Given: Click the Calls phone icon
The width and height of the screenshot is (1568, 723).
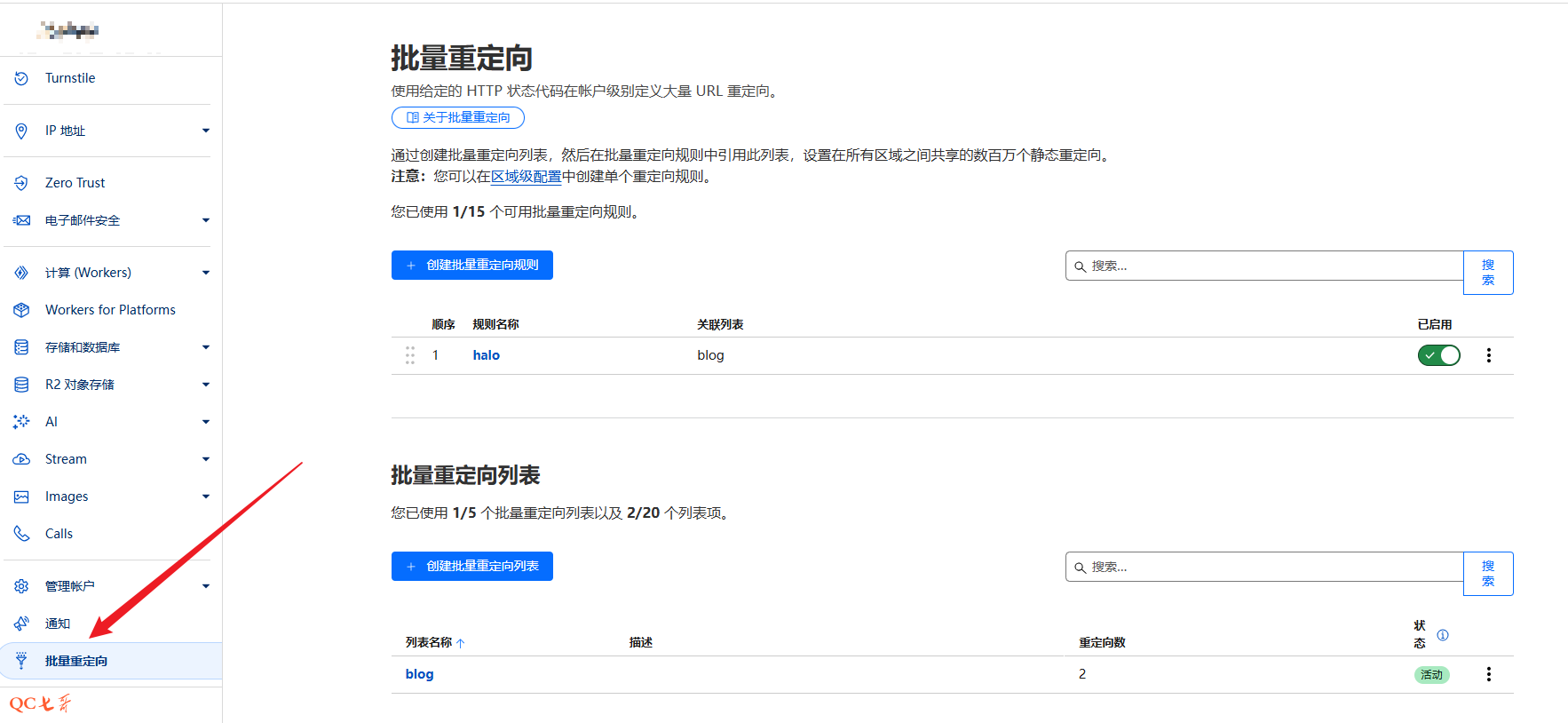Looking at the screenshot, I should click(x=21, y=534).
